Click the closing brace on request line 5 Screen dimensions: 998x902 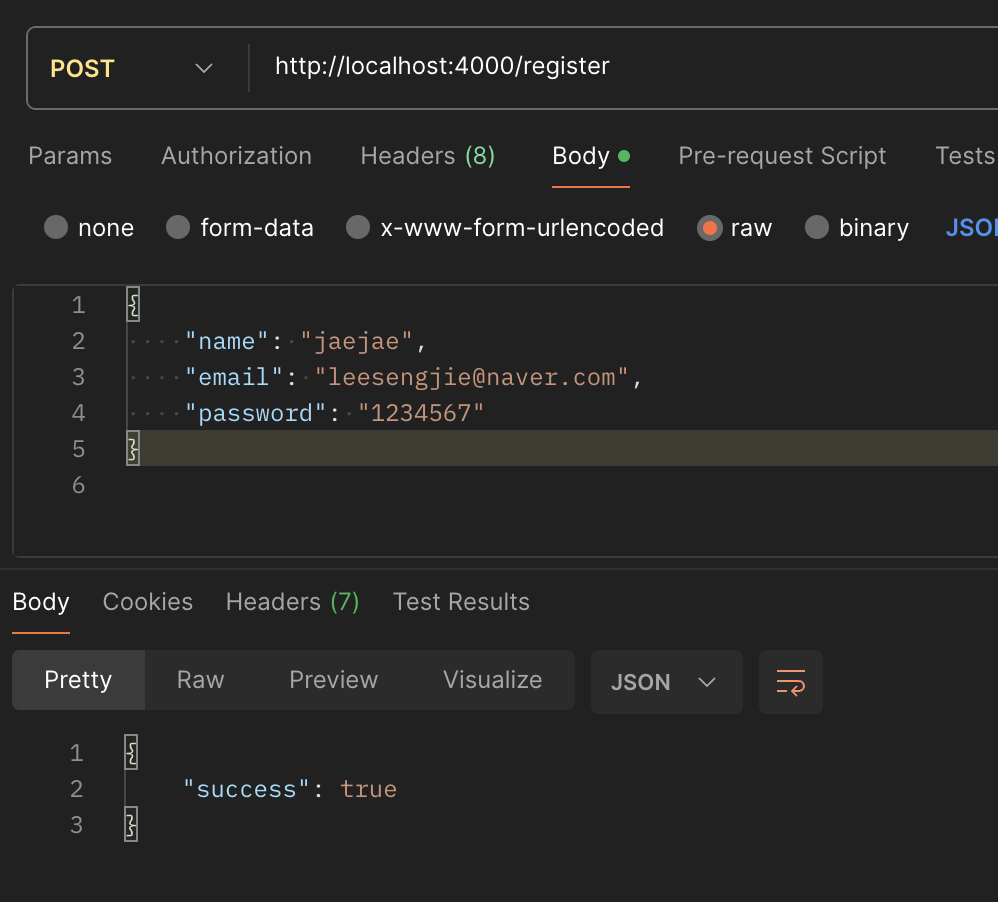click(133, 449)
